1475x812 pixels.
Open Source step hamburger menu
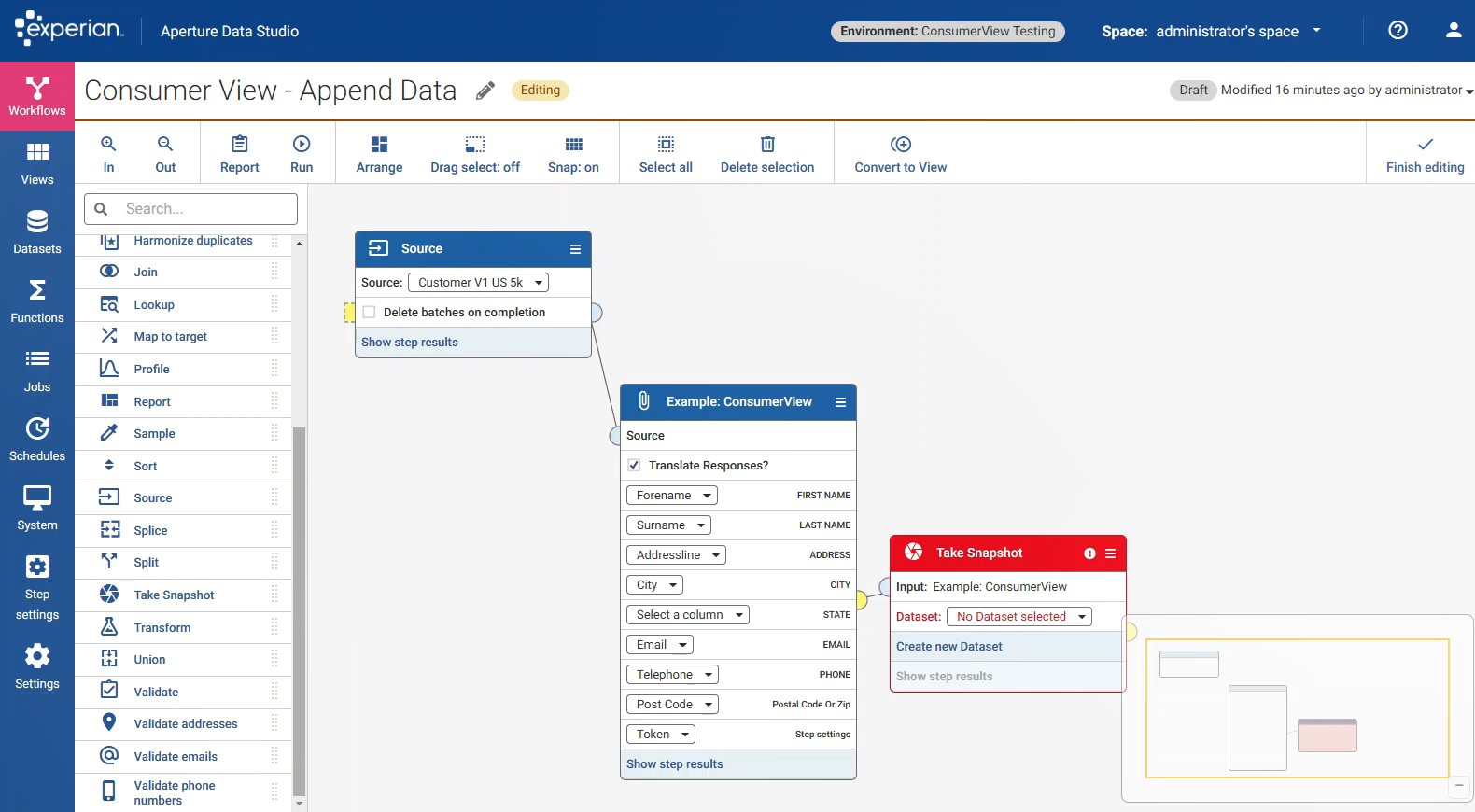575,249
